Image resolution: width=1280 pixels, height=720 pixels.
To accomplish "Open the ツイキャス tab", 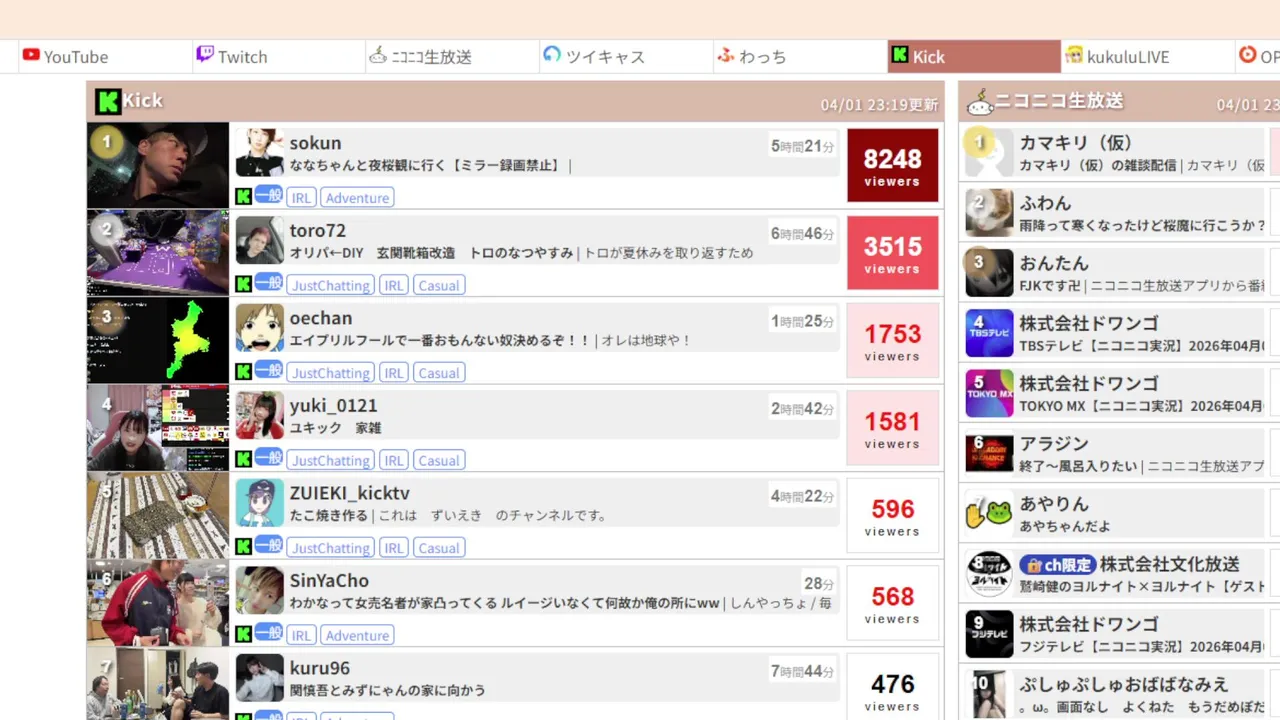I will click(626, 57).
